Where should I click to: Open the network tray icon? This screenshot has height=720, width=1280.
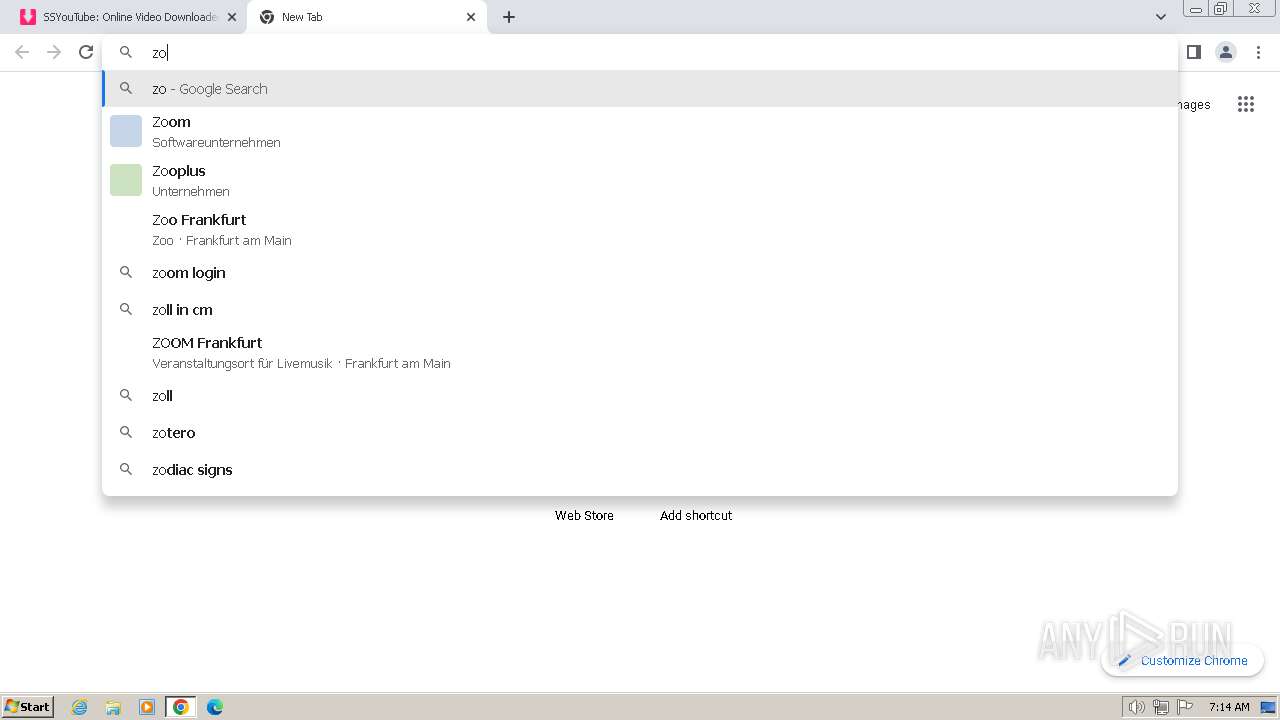tap(1161, 707)
